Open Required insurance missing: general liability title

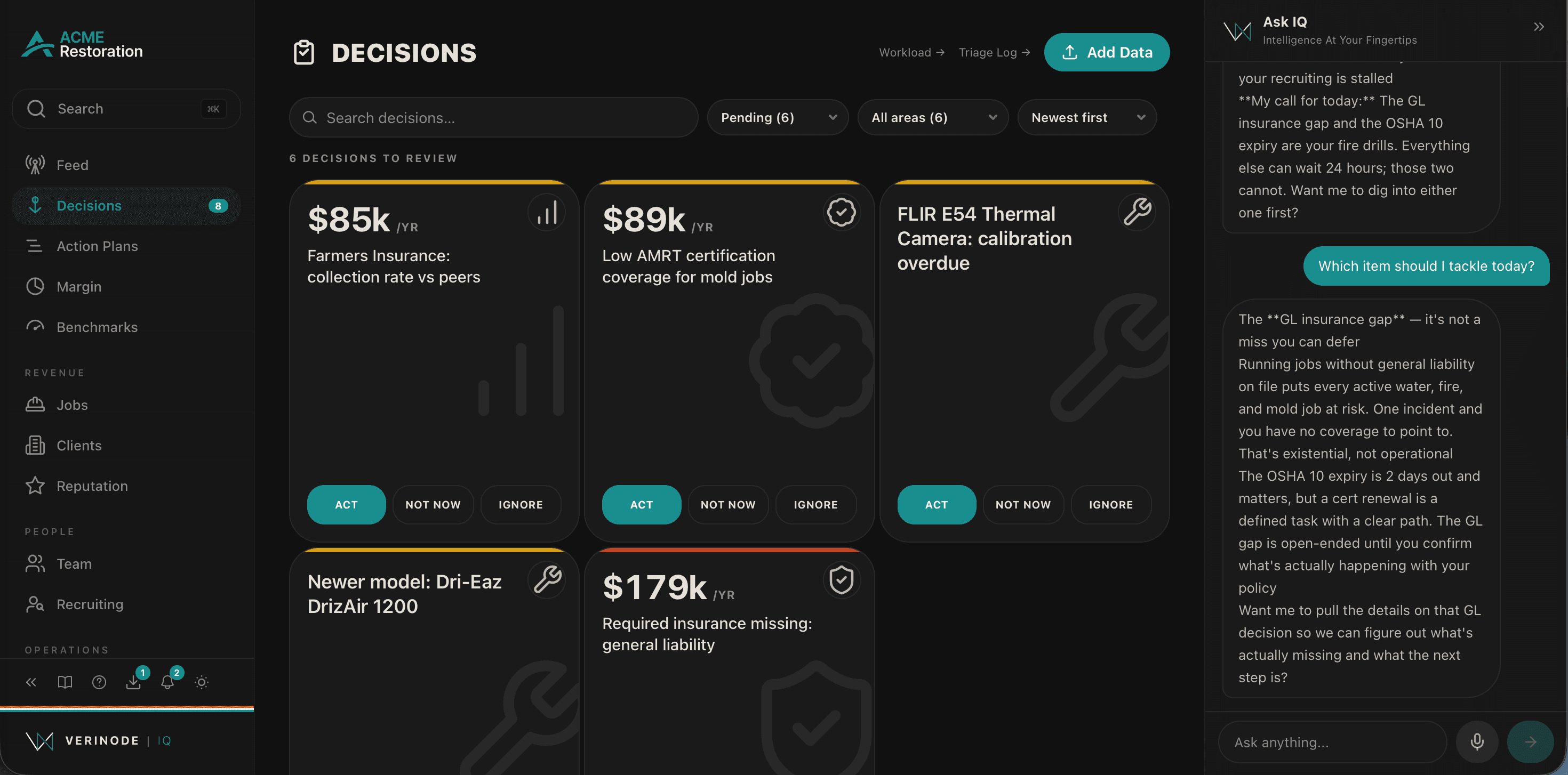click(x=707, y=634)
